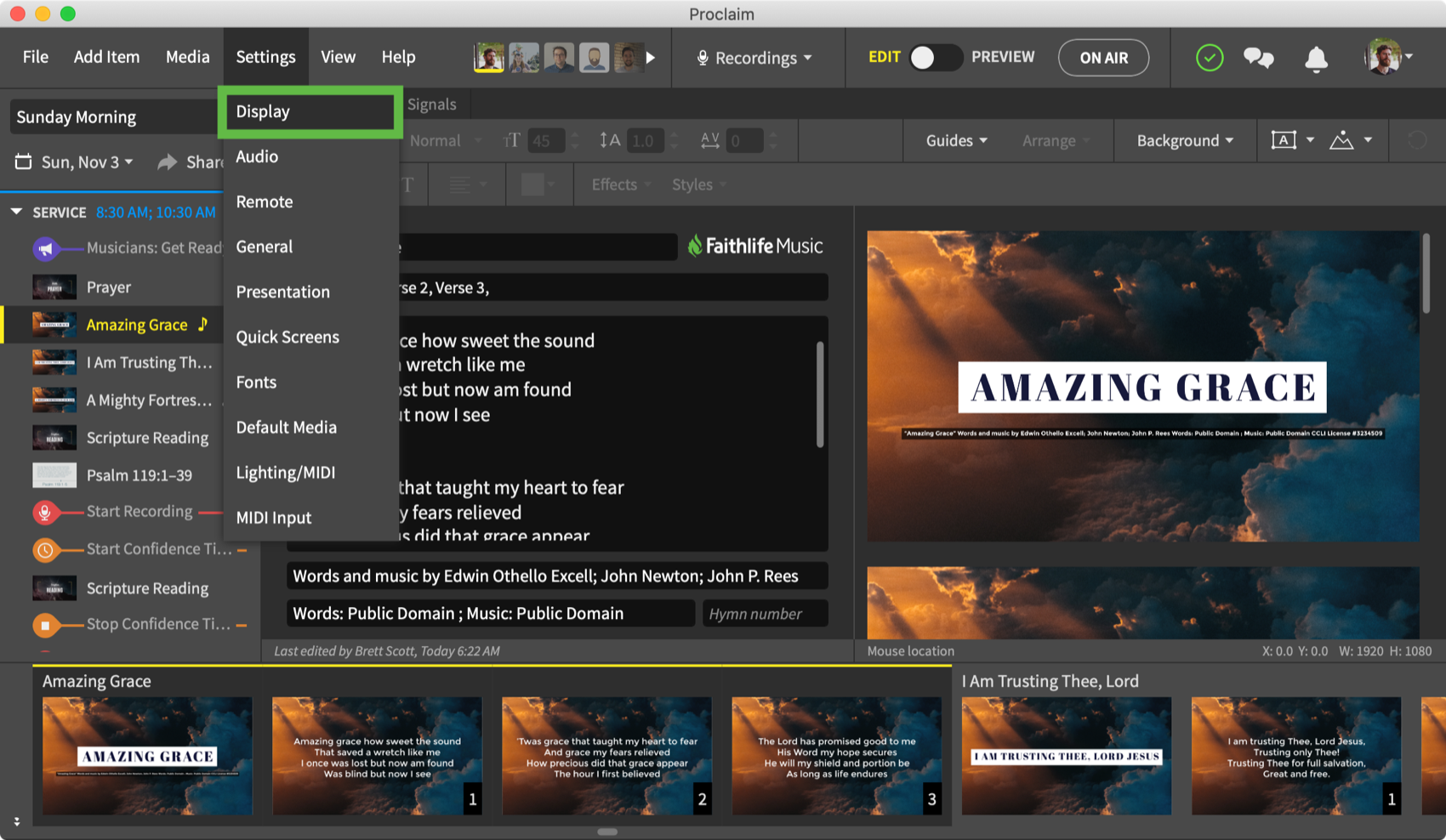Click the Start Confidence Timer clock icon
Image resolution: width=1446 pixels, height=840 pixels.
[x=45, y=550]
